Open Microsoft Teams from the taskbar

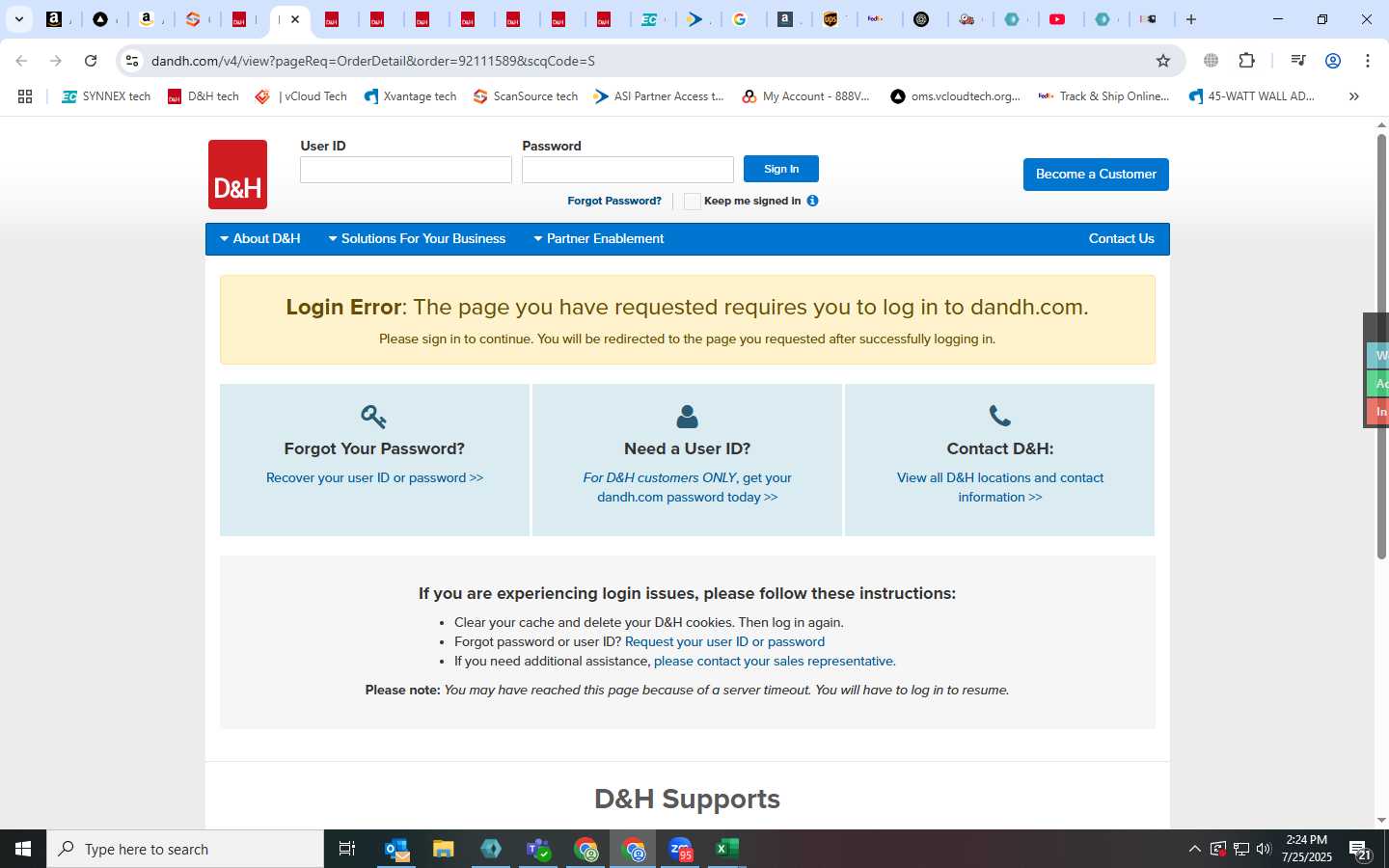pos(538,849)
